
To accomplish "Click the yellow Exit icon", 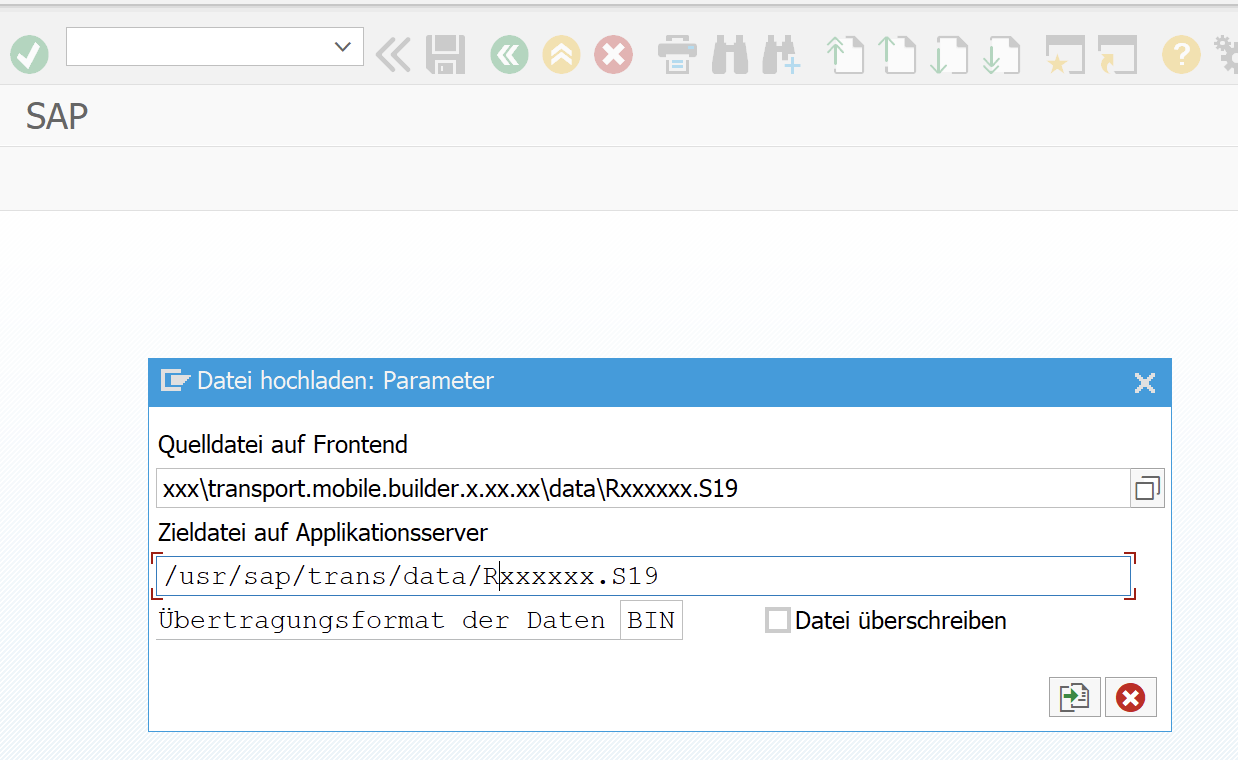I will (x=561, y=54).
